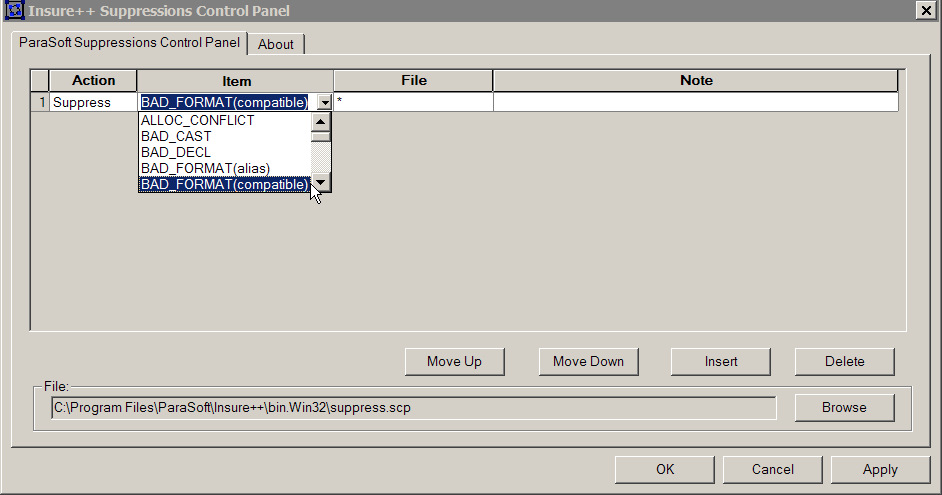
Task: Click the suppress.scp file path field
Action: 413,408
